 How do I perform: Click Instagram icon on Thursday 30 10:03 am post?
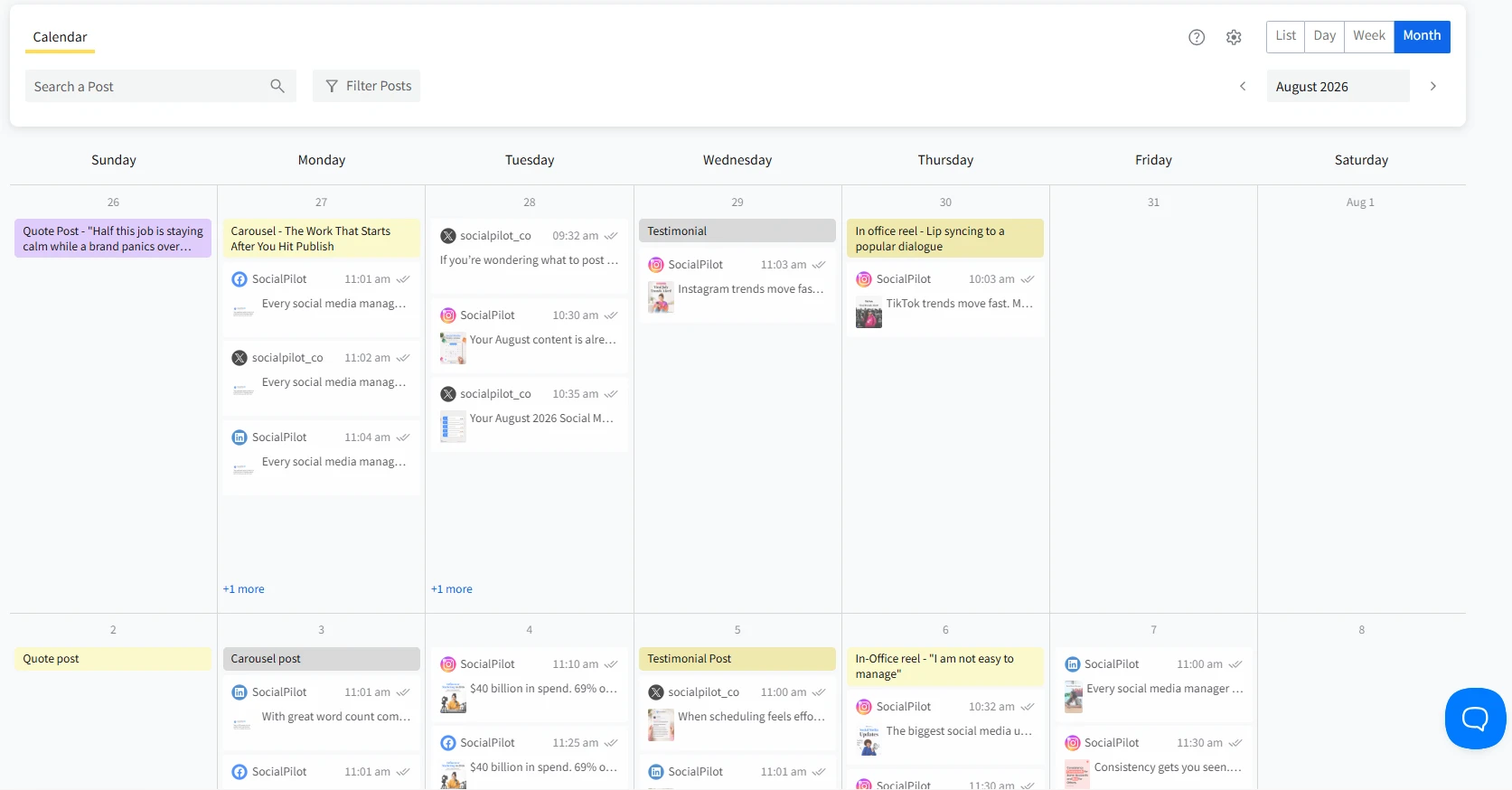(864, 279)
